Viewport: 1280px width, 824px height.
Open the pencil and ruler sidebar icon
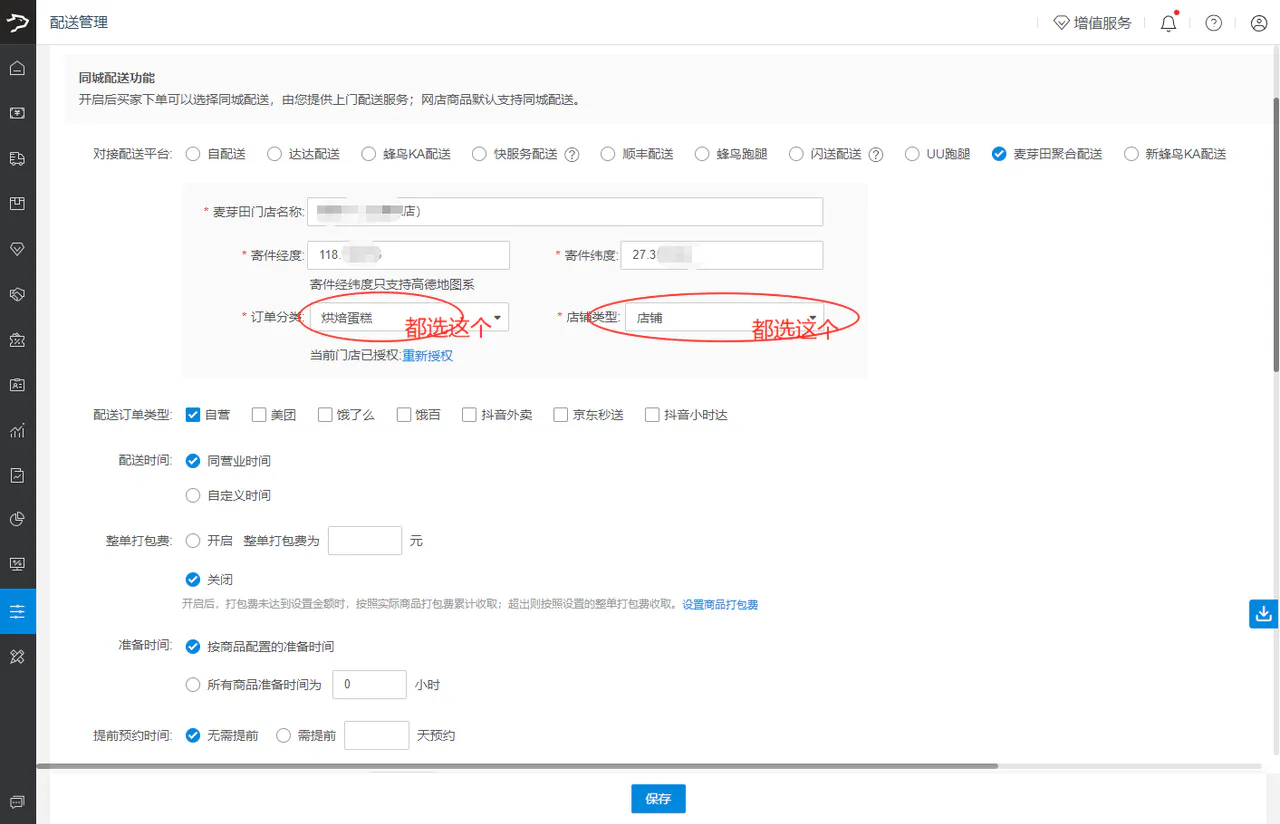(17, 656)
